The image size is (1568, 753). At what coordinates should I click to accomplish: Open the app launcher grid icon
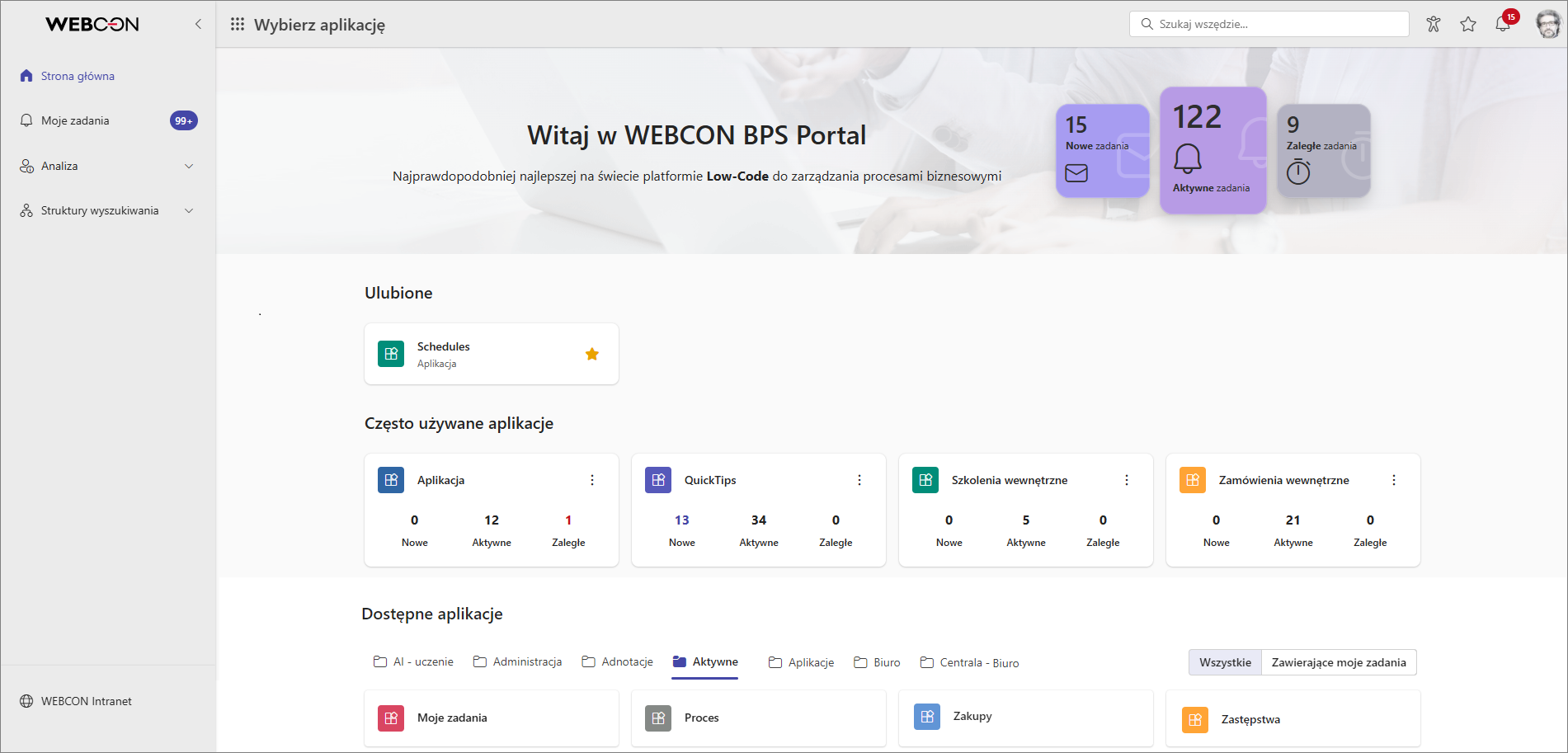pos(238,24)
